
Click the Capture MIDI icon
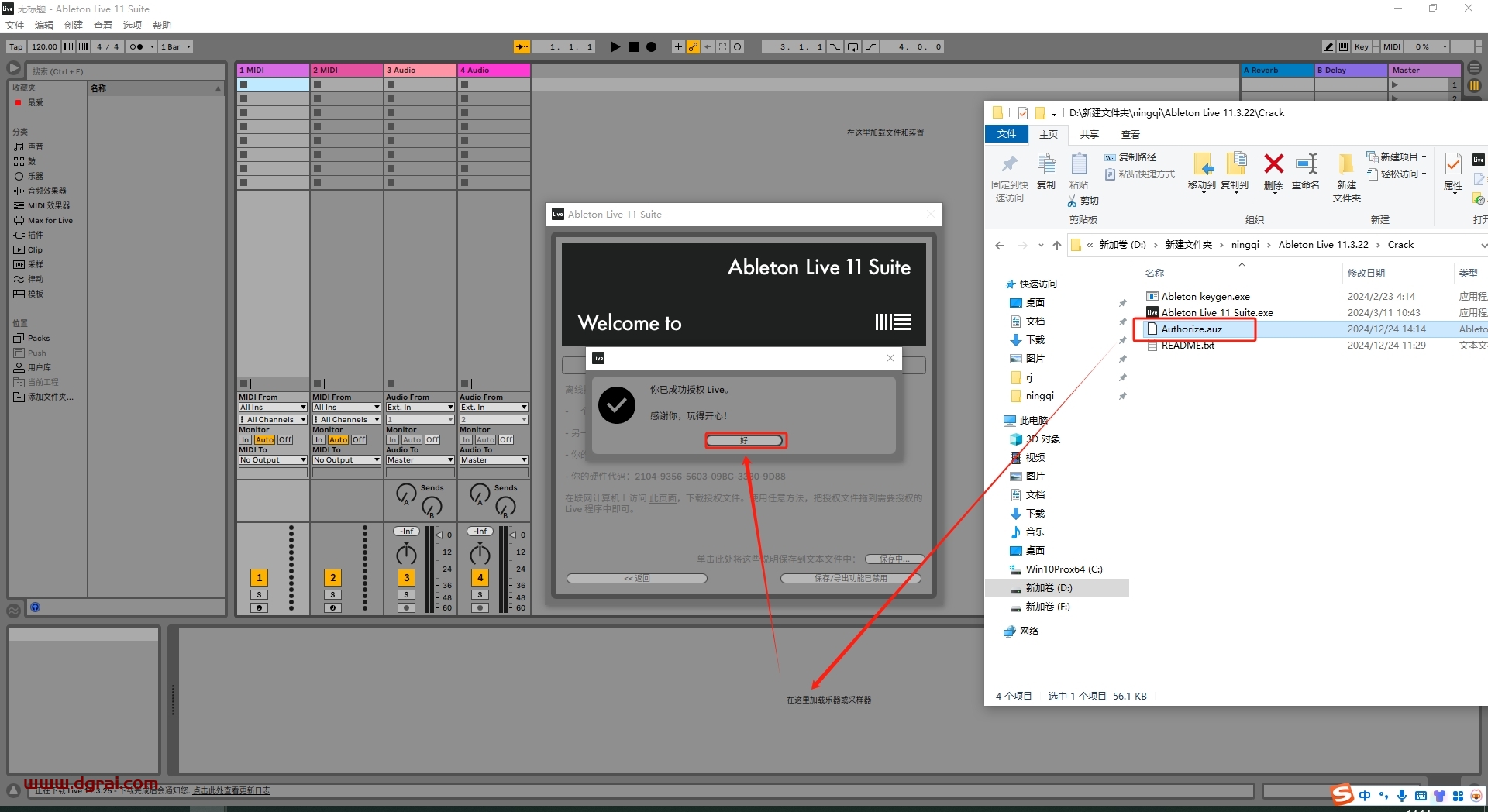[x=722, y=46]
